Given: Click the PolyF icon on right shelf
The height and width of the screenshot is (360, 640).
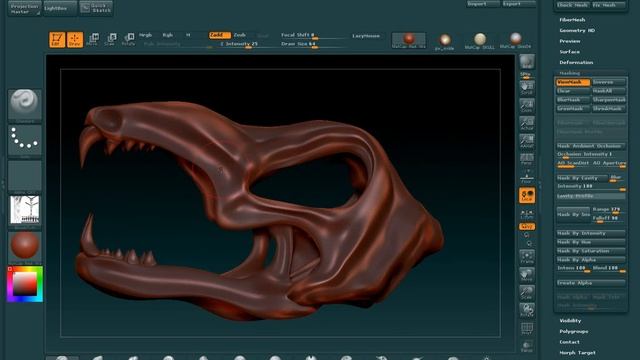Looking at the screenshot, I should (527, 329).
